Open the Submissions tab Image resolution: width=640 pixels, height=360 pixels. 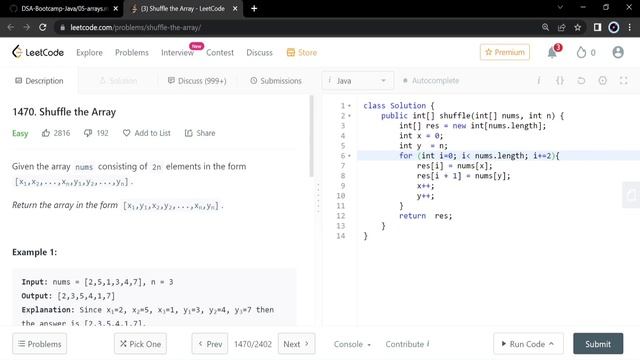click(276, 81)
